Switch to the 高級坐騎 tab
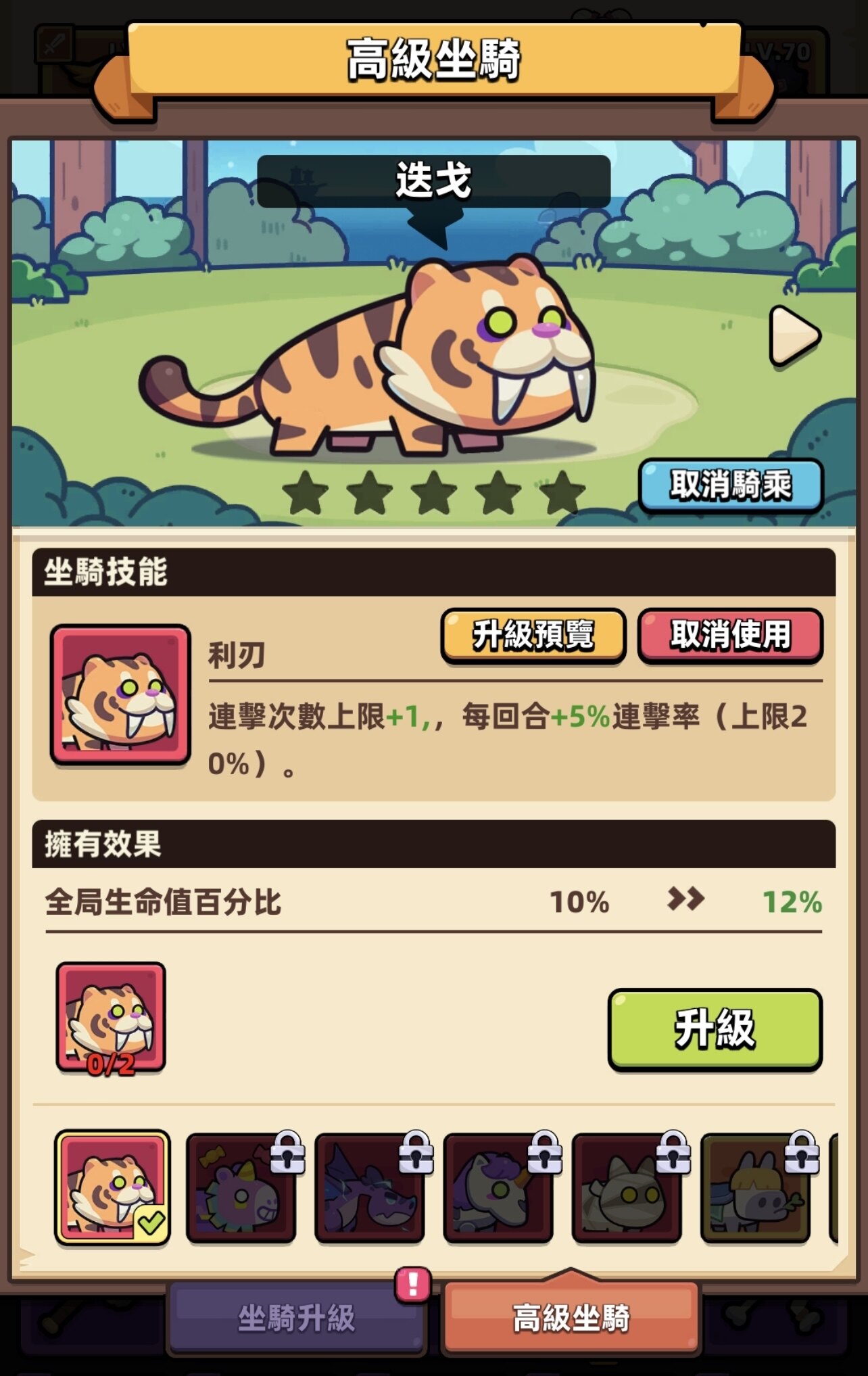Screen dimensions: 868x1376 (x=571, y=1318)
